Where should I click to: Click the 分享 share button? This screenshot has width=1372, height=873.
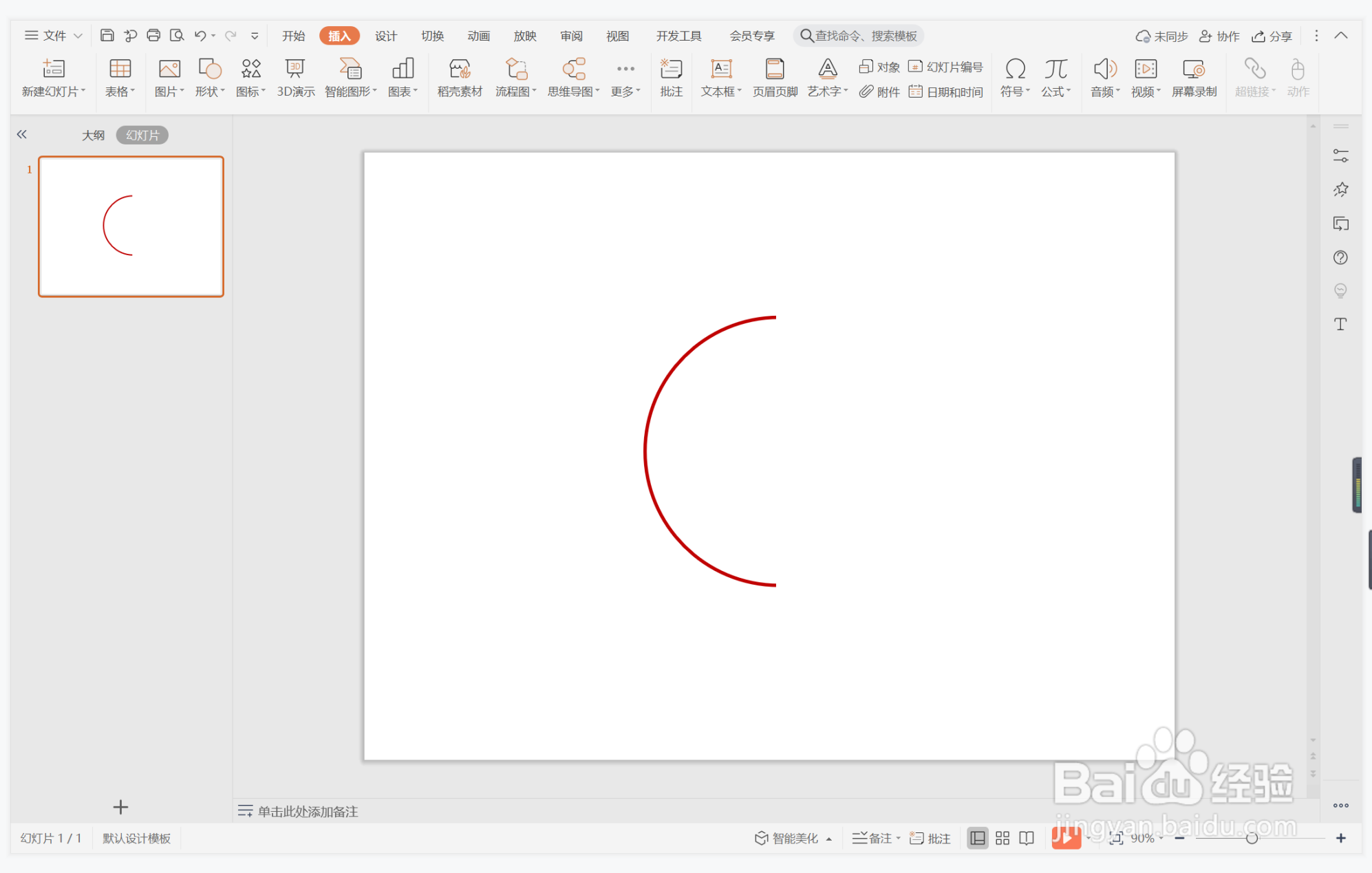click(x=1272, y=36)
